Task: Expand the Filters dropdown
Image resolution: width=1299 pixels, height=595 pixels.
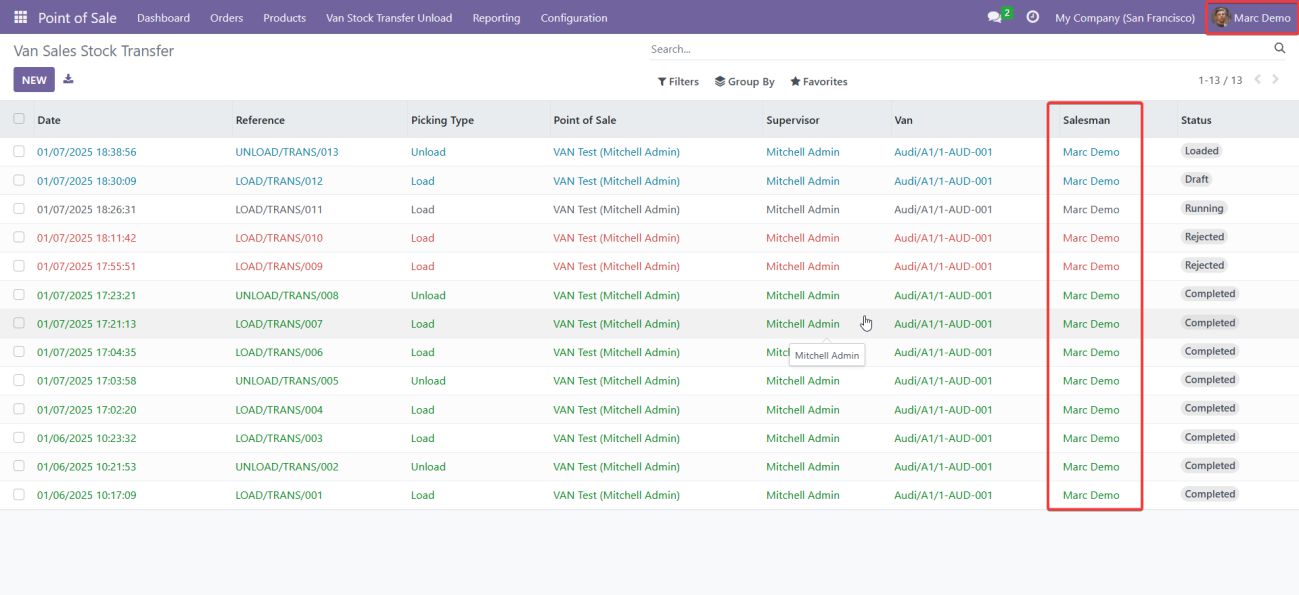Action: pyautogui.click(x=678, y=82)
